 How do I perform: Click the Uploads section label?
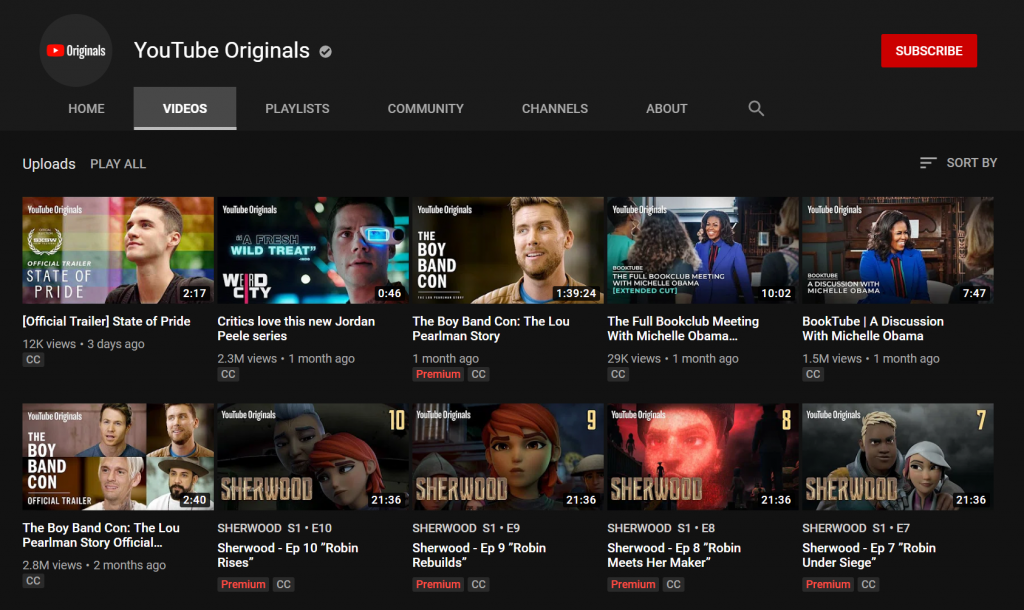coord(49,164)
